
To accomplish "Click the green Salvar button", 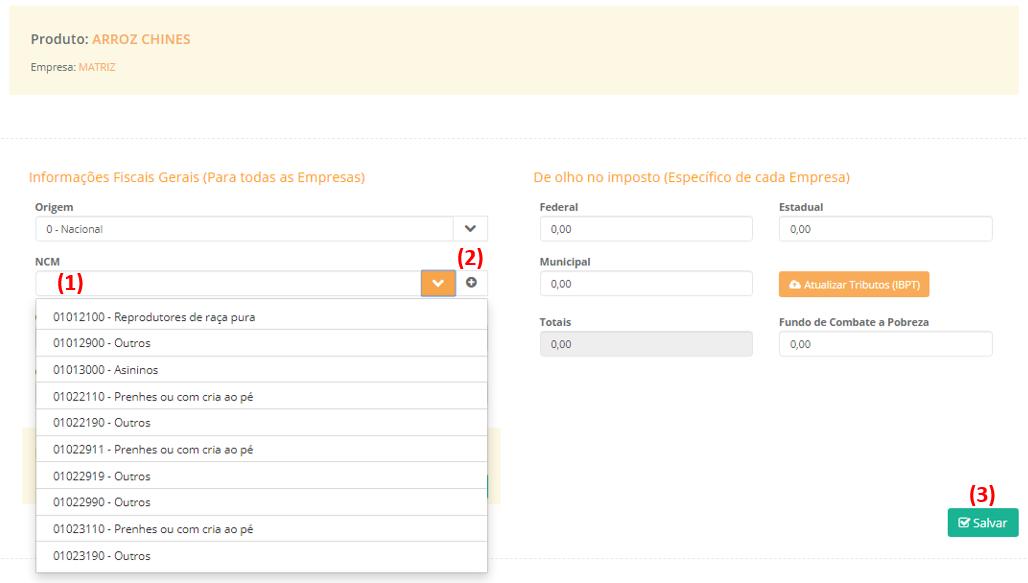I will coord(982,523).
